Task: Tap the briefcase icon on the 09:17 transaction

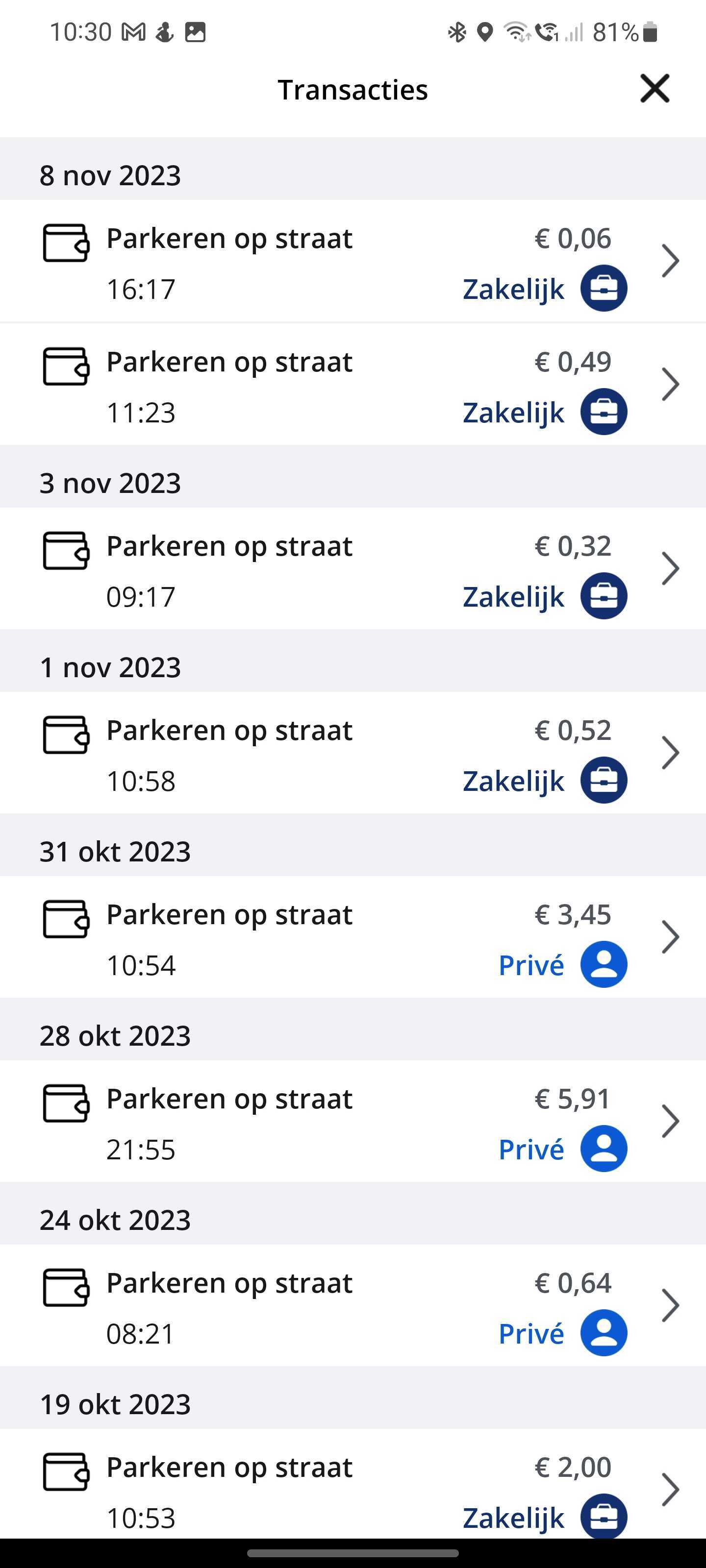Action: pos(604,596)
